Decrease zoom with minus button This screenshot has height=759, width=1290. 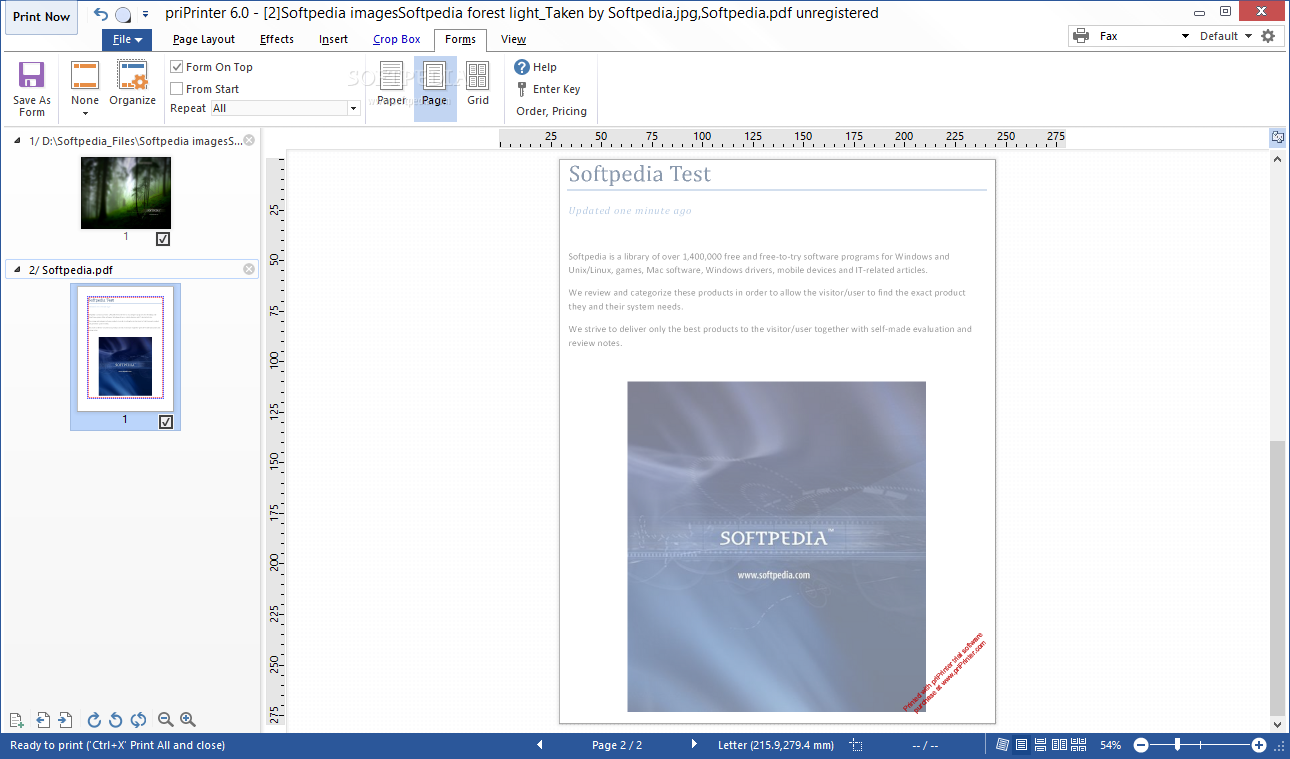1141,745
